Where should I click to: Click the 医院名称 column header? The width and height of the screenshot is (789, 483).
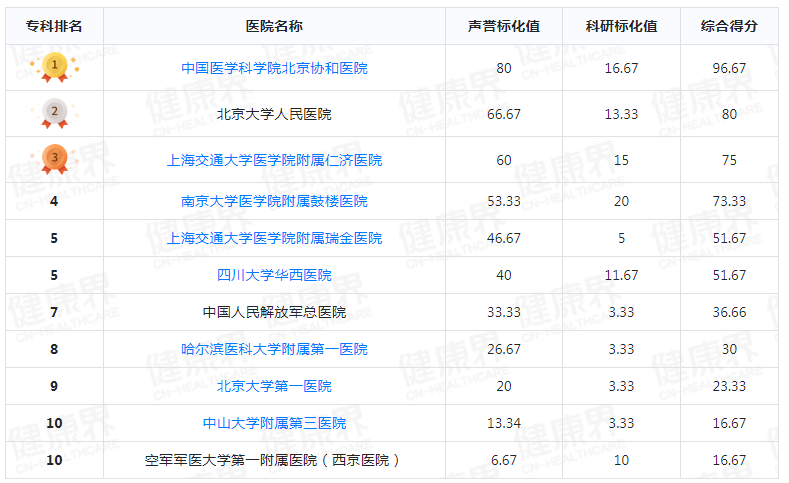coord(274,26)
